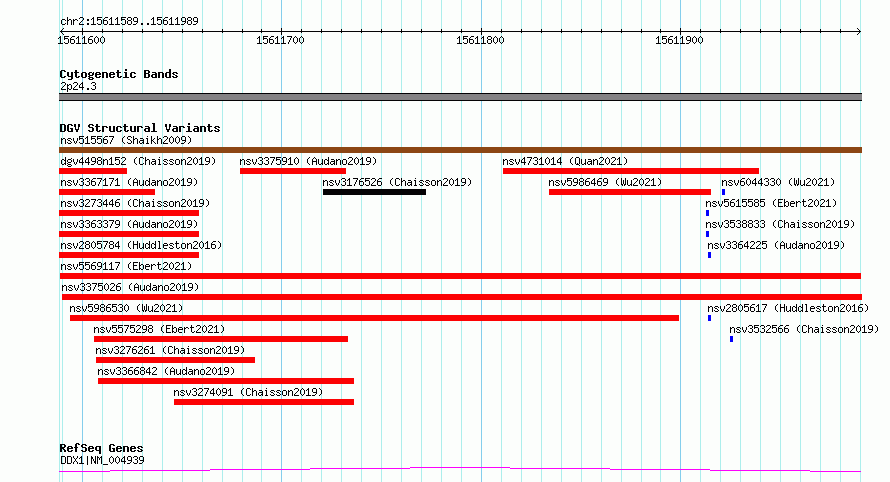890x482 pixels.
Task: Click nsv3176526 (Chaisson2019) label
Action: tap(397, 182)
